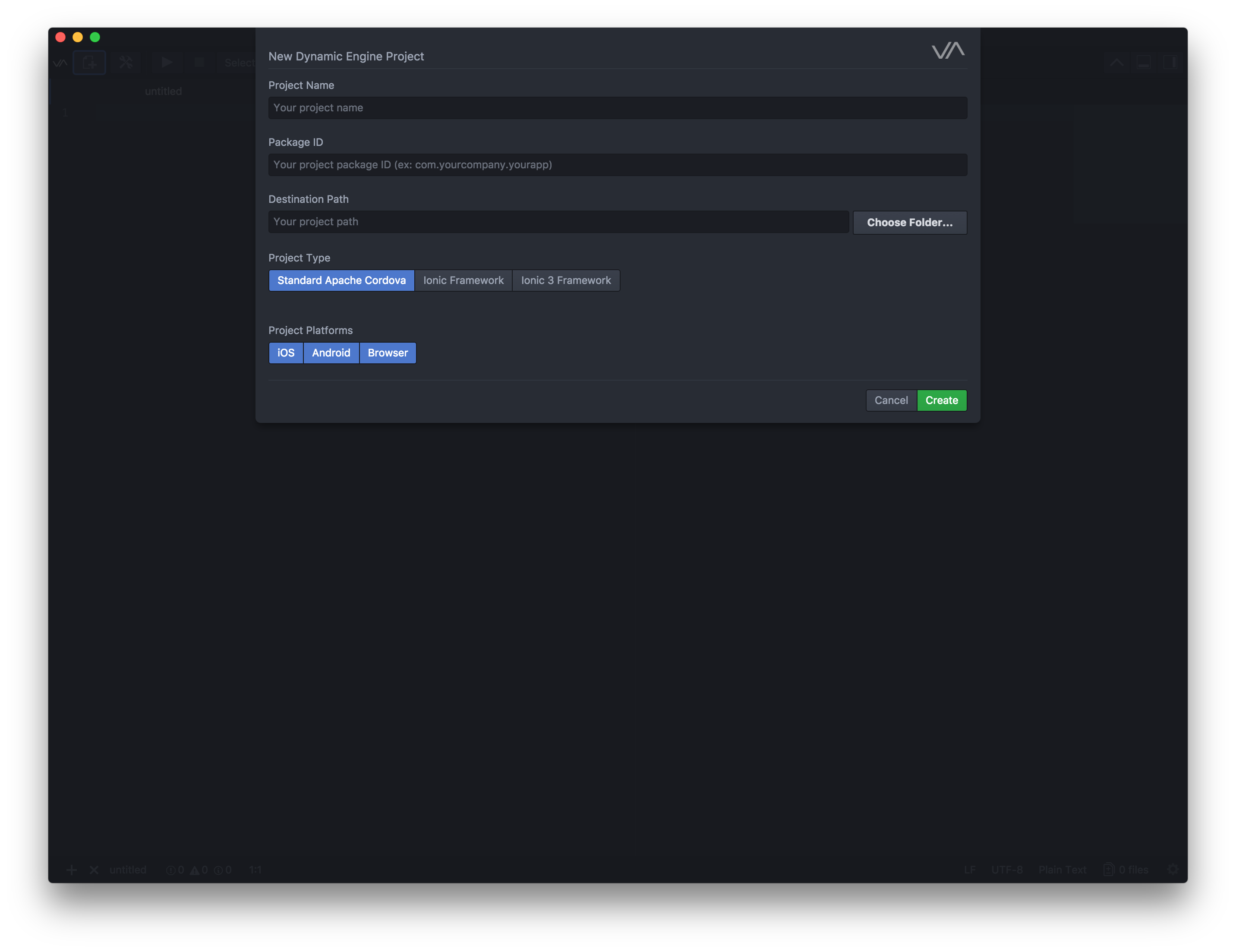Toggle the Android platform button

click(x=331, y=353)
